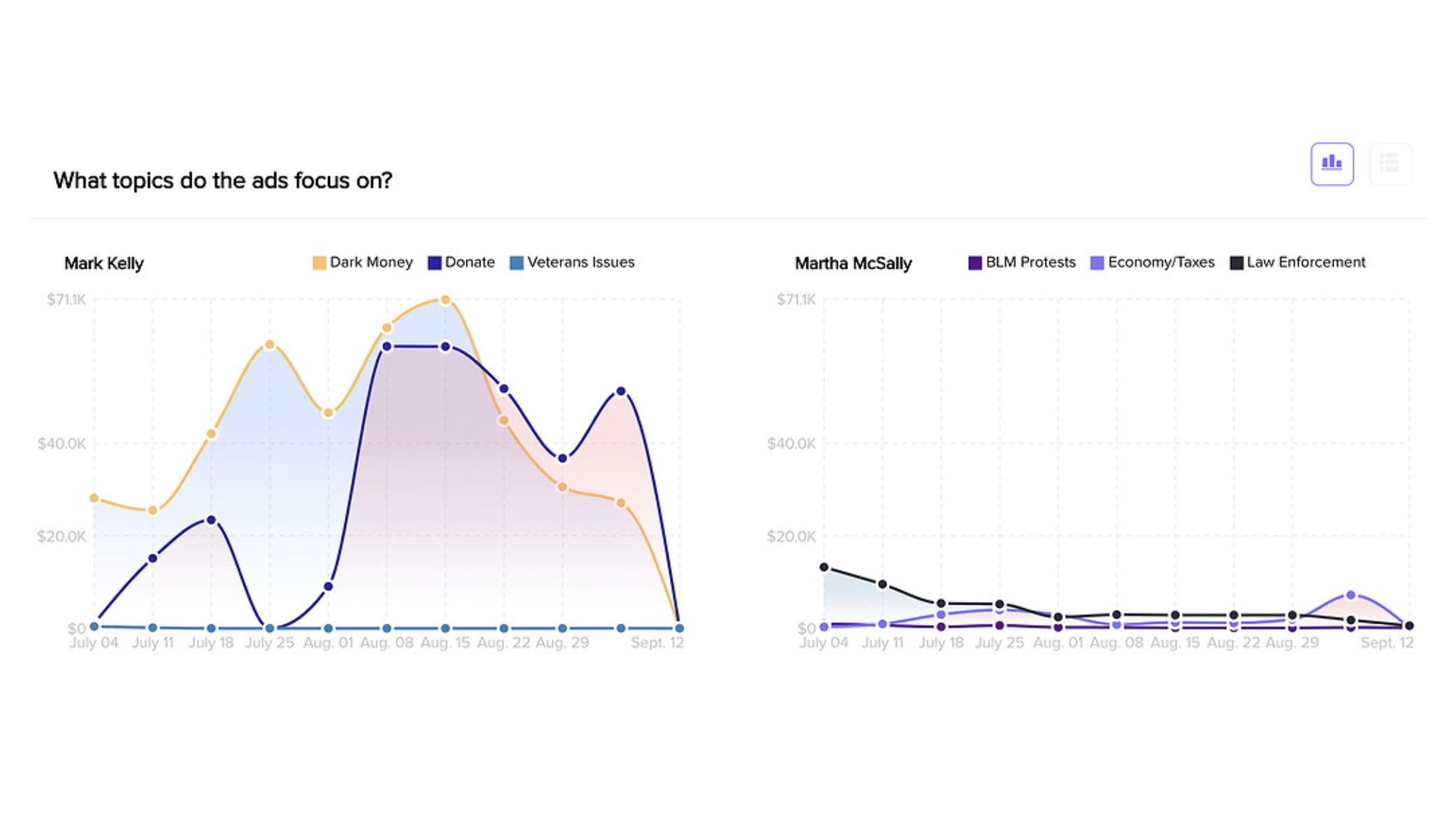Click the Law Enforcement legend label
Viewport: 1456px width, 839px height.
point(1306,263)
